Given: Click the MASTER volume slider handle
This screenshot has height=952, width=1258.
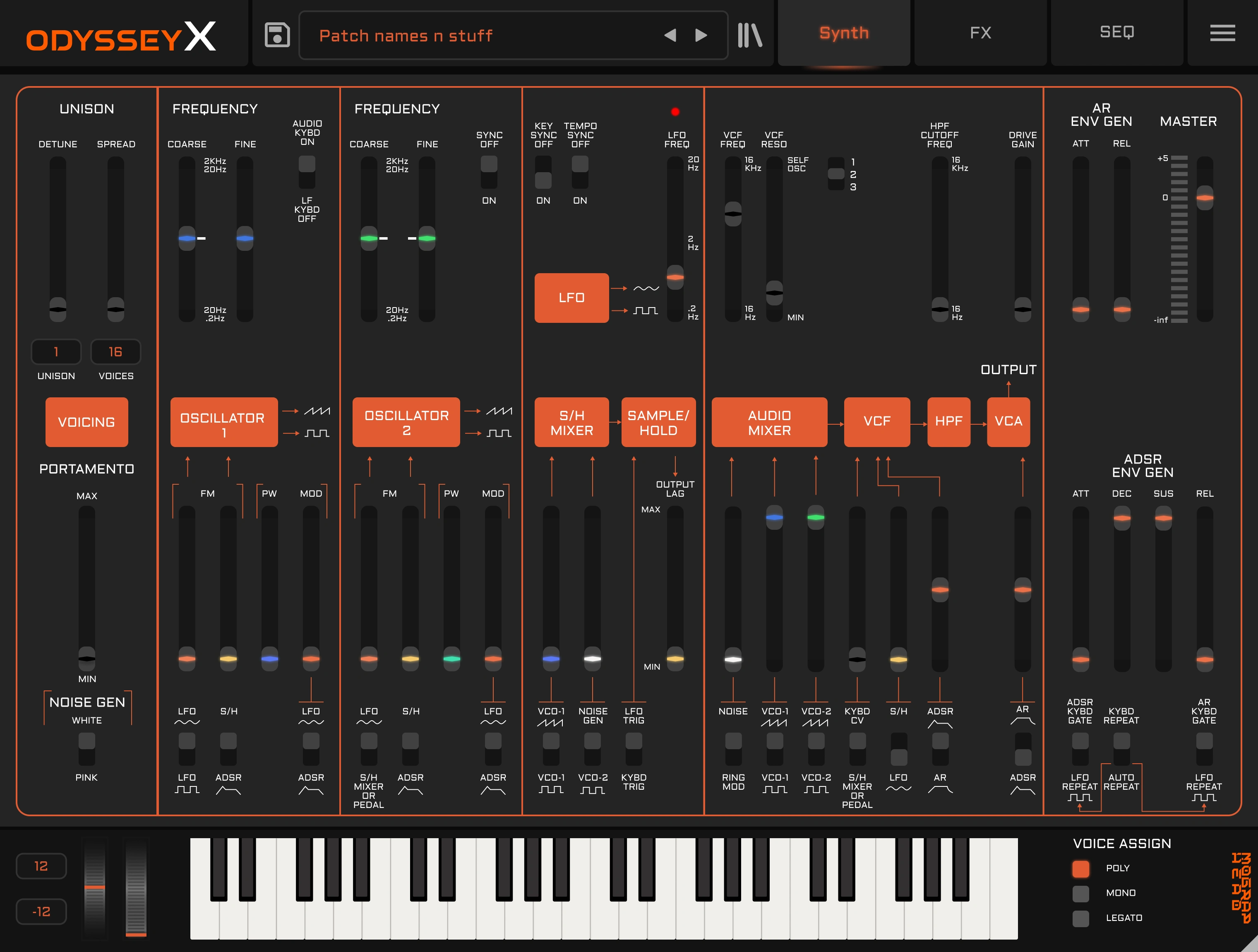Looking at the screenshot, I should click(x=1205, y=197).
